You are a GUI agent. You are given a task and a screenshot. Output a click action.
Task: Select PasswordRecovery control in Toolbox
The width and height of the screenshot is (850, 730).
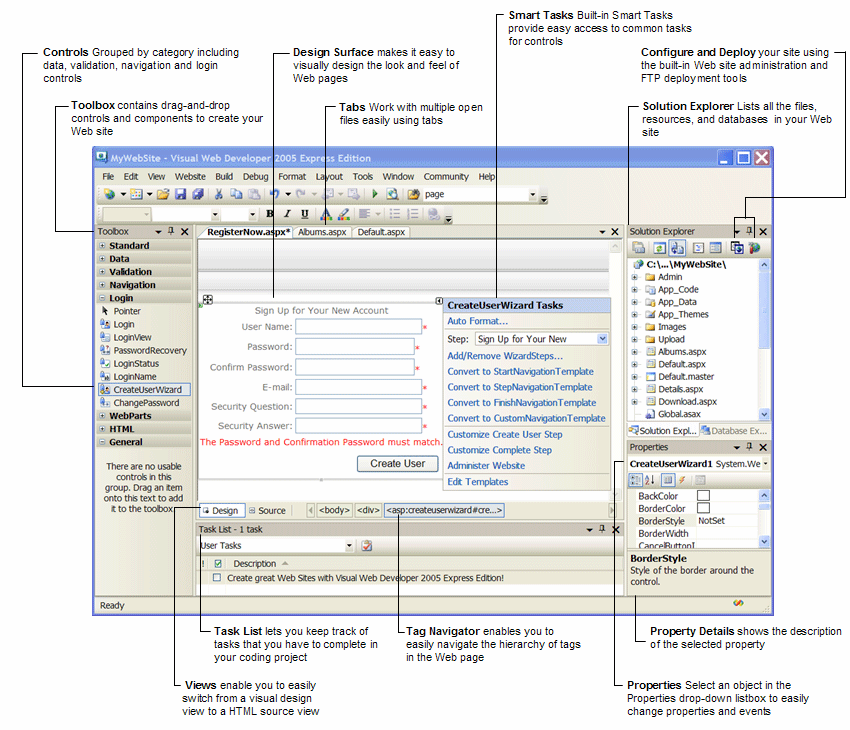[x=143, y=351]
